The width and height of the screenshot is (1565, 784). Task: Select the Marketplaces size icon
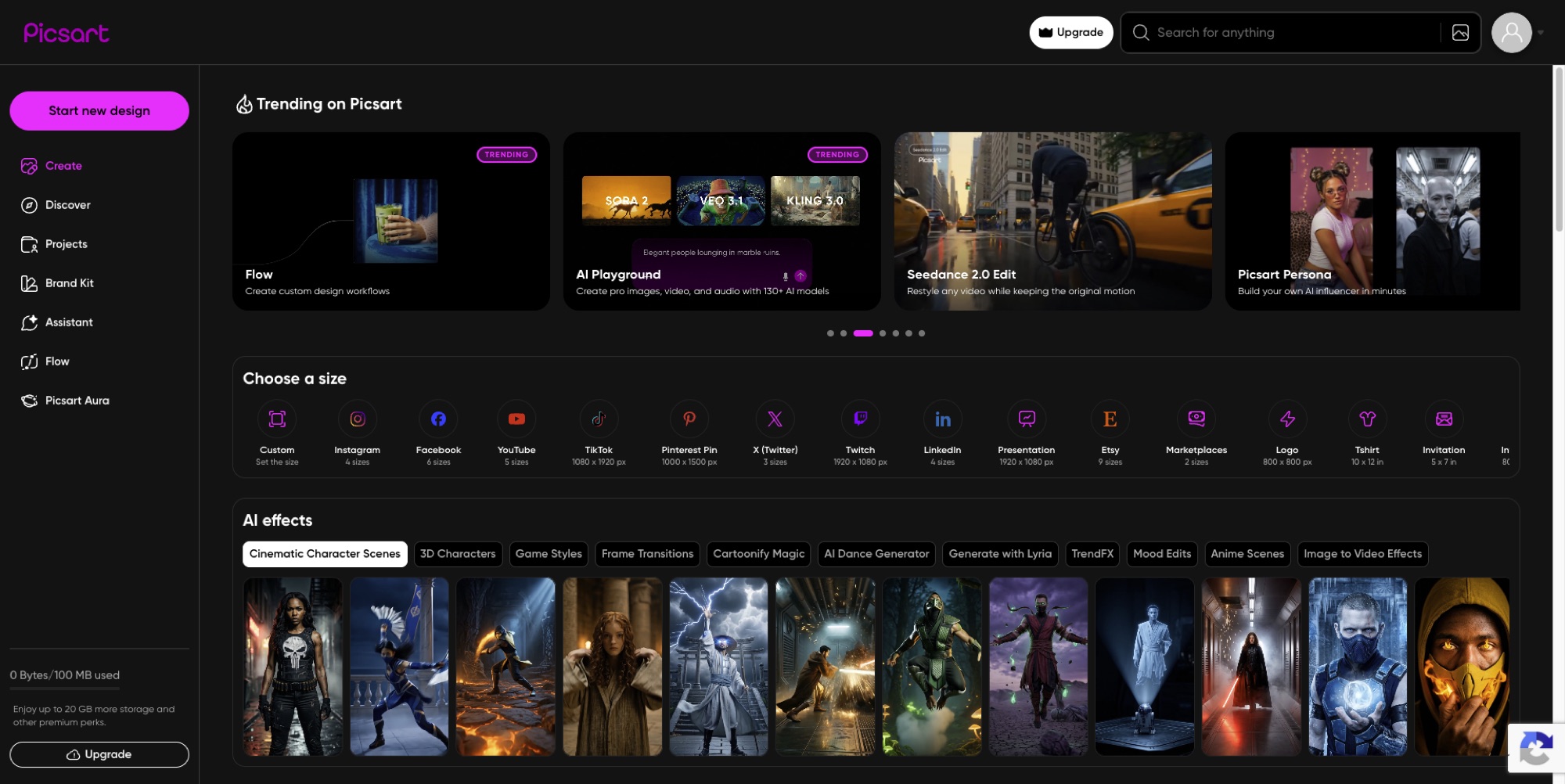1196,419
